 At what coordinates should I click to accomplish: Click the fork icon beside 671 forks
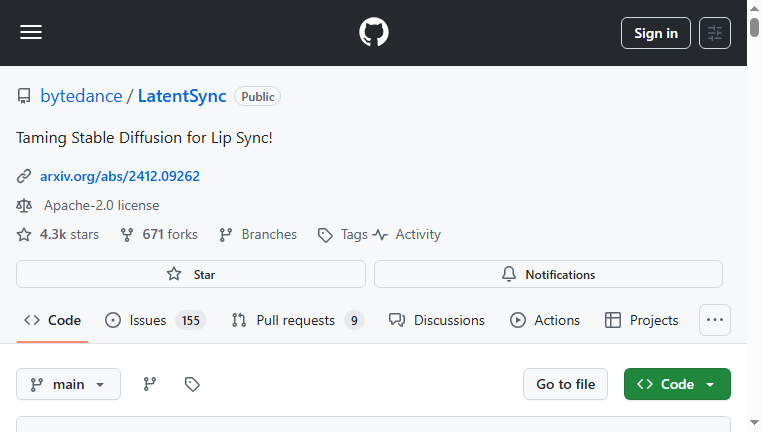127,235
